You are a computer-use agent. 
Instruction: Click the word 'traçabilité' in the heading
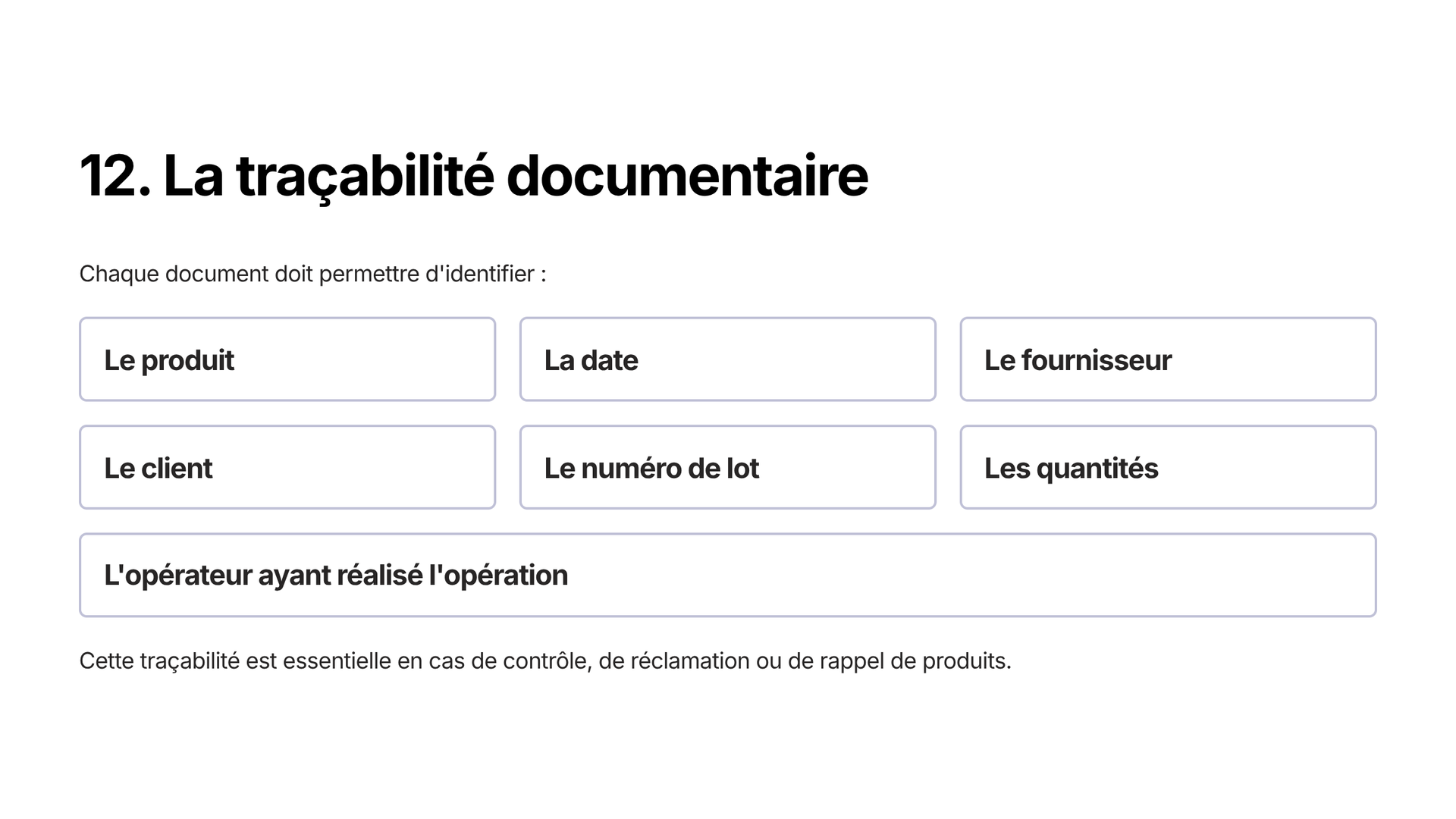[x=366, y=176]
